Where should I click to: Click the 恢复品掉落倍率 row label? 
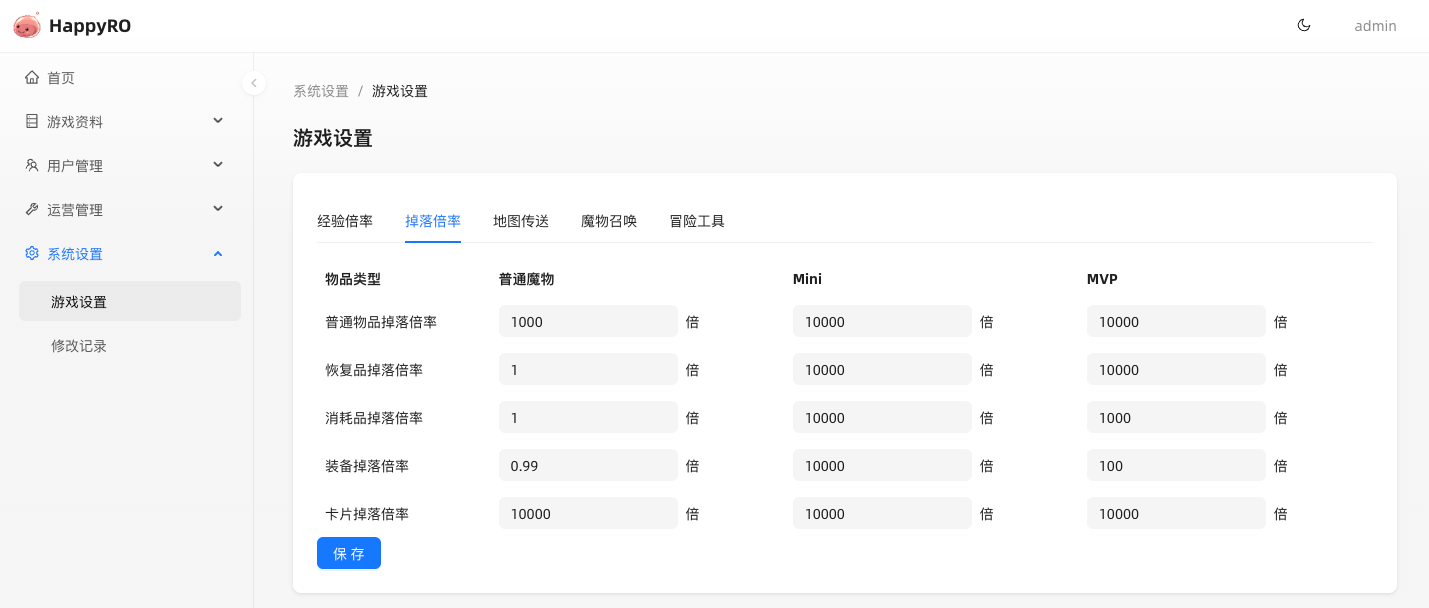[374, 370]
